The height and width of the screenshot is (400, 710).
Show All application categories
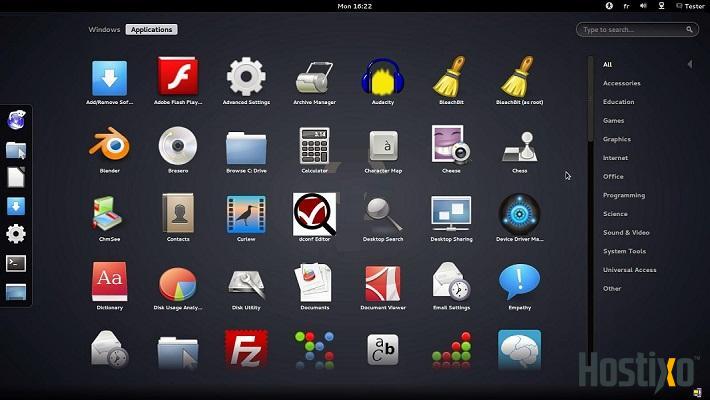tap(607, 65)
